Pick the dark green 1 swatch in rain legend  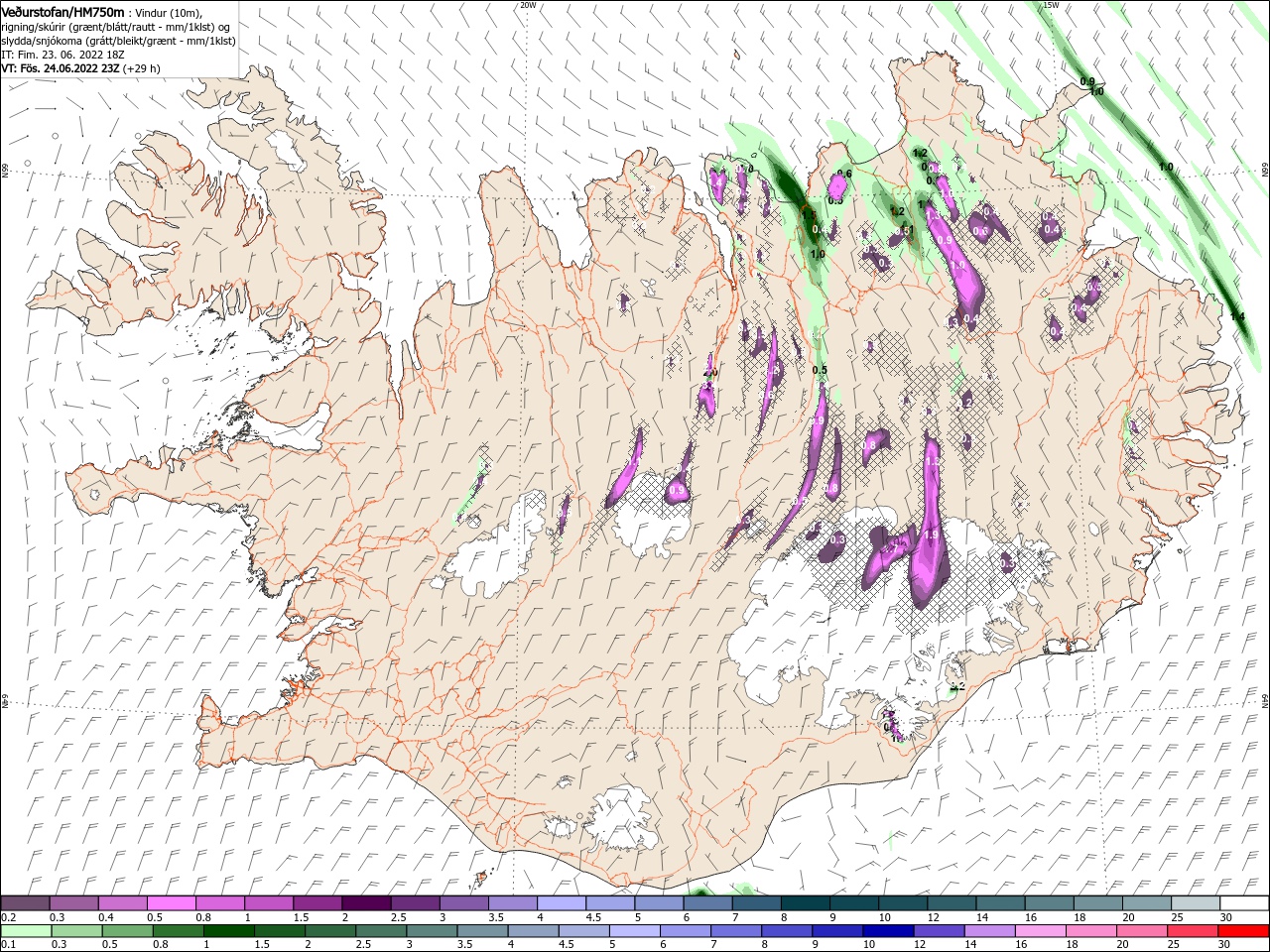228,931
